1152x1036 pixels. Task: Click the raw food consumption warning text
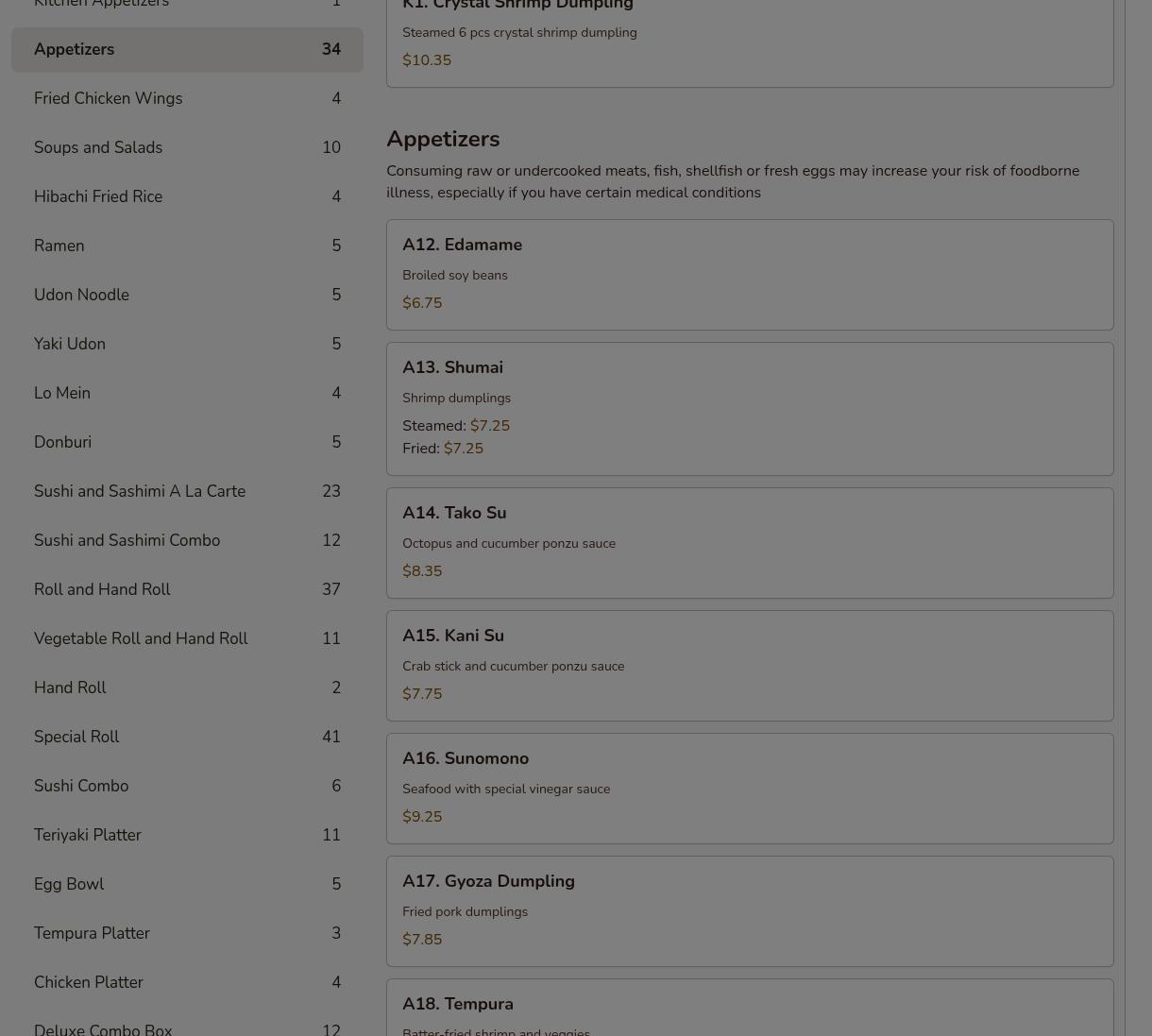coord(733,181)
